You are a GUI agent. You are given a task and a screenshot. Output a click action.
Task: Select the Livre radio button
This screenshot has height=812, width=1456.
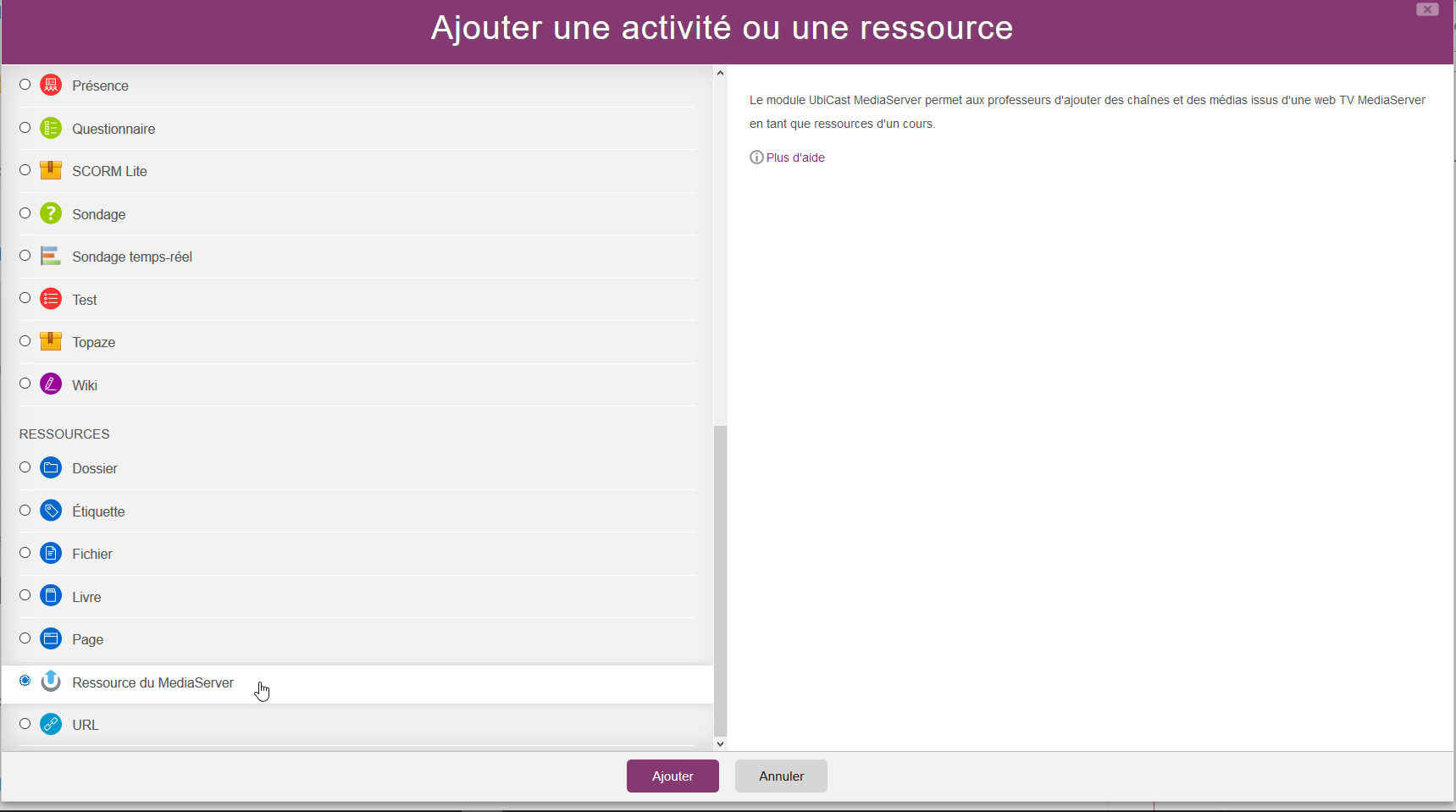point(25,595)
